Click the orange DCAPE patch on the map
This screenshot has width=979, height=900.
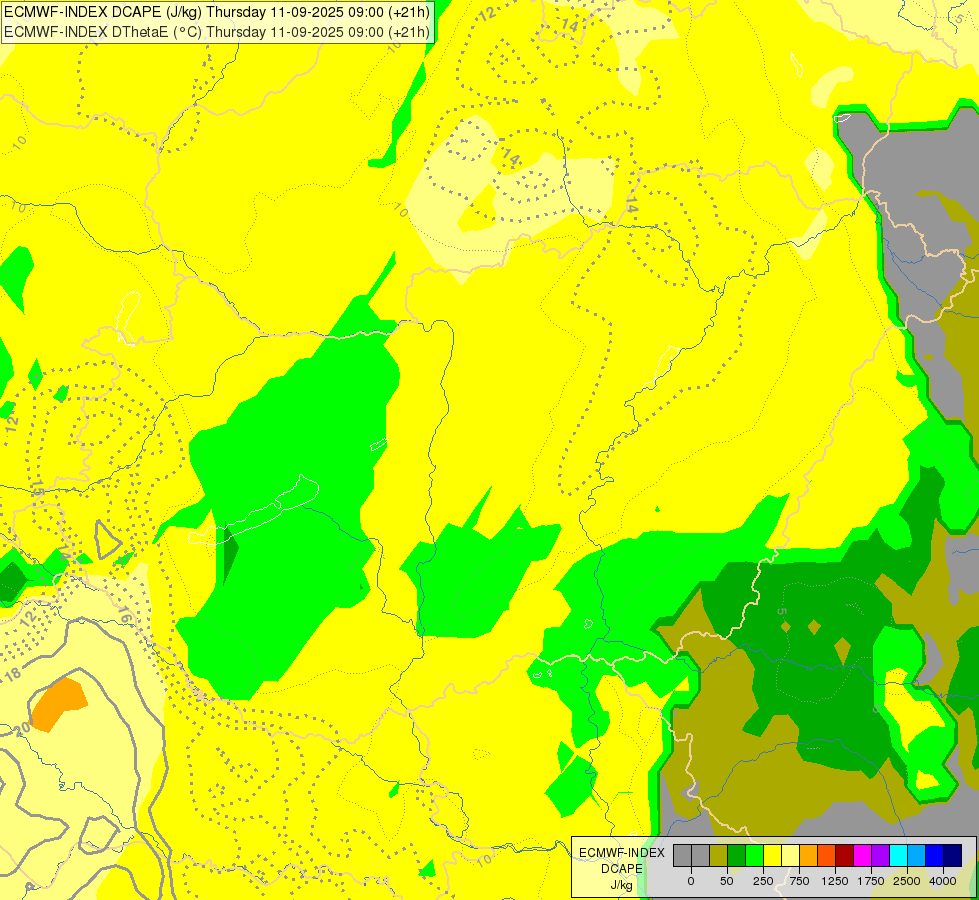[x=58, y=704]
